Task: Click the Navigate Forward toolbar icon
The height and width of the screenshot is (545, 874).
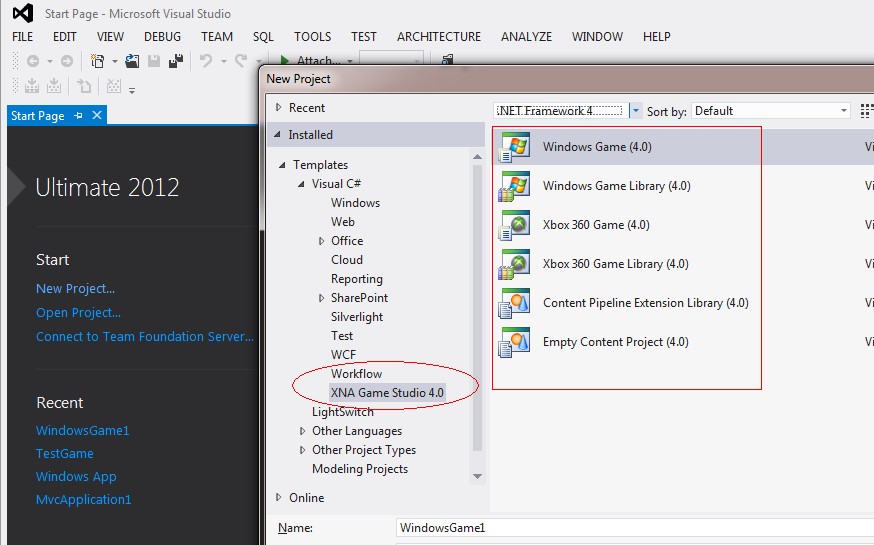Action: tap(66, 61)
